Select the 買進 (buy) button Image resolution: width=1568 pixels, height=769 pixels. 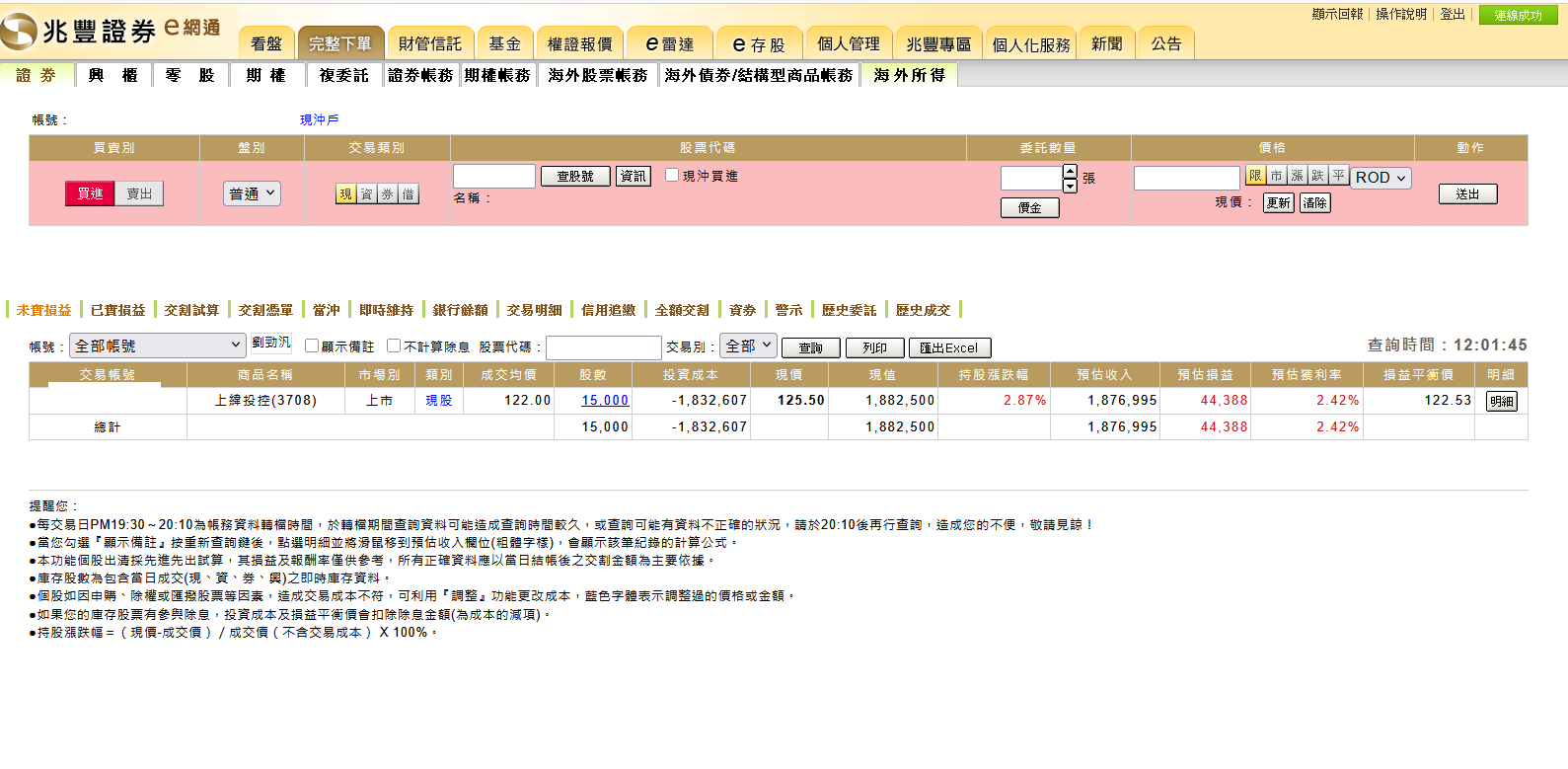(x=90, y=193)
